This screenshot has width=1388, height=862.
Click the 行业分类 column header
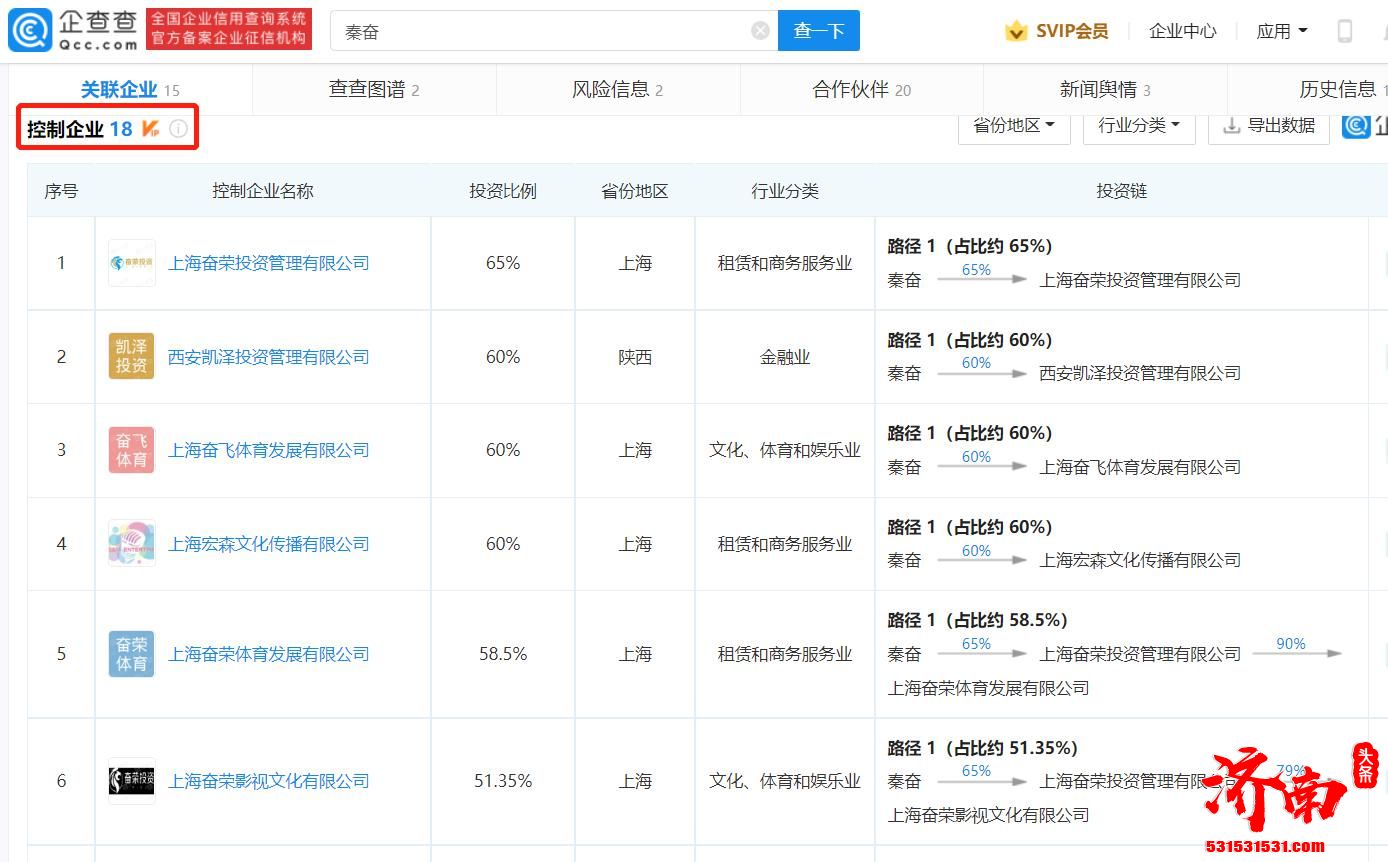click(x=785, y=190)
